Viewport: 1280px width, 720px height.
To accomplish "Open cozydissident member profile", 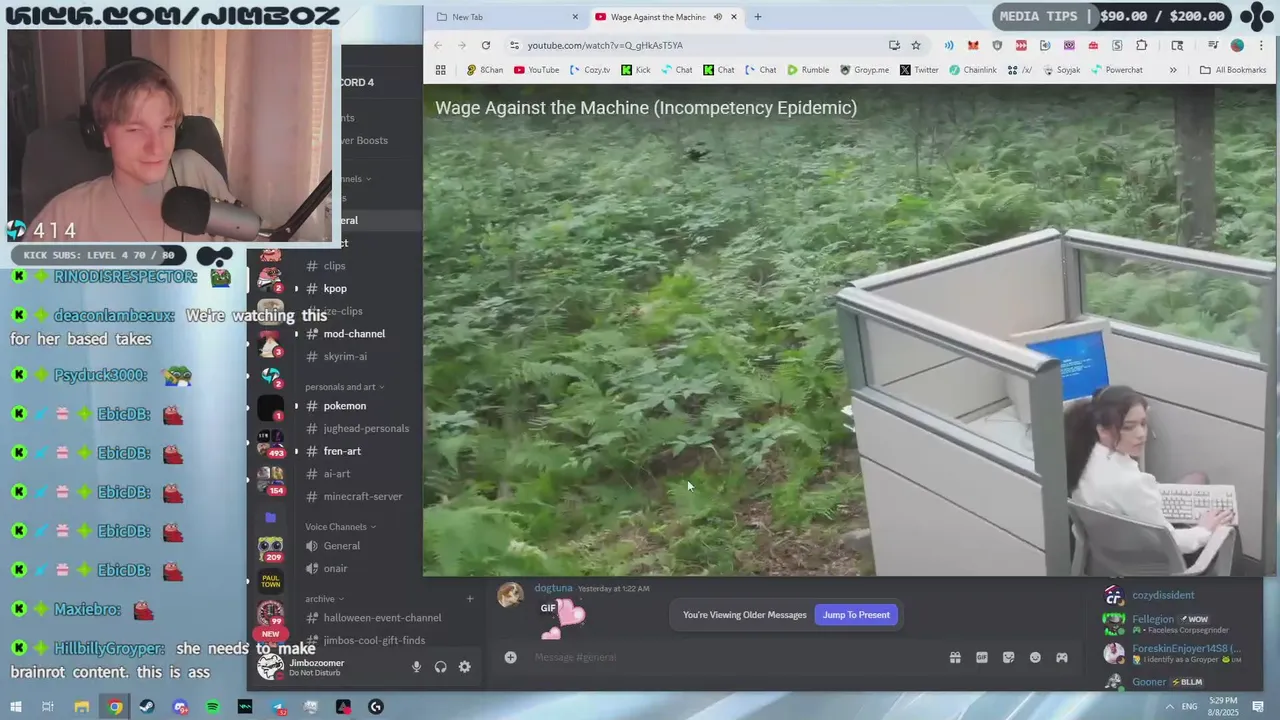I will tap(1163, 595).
